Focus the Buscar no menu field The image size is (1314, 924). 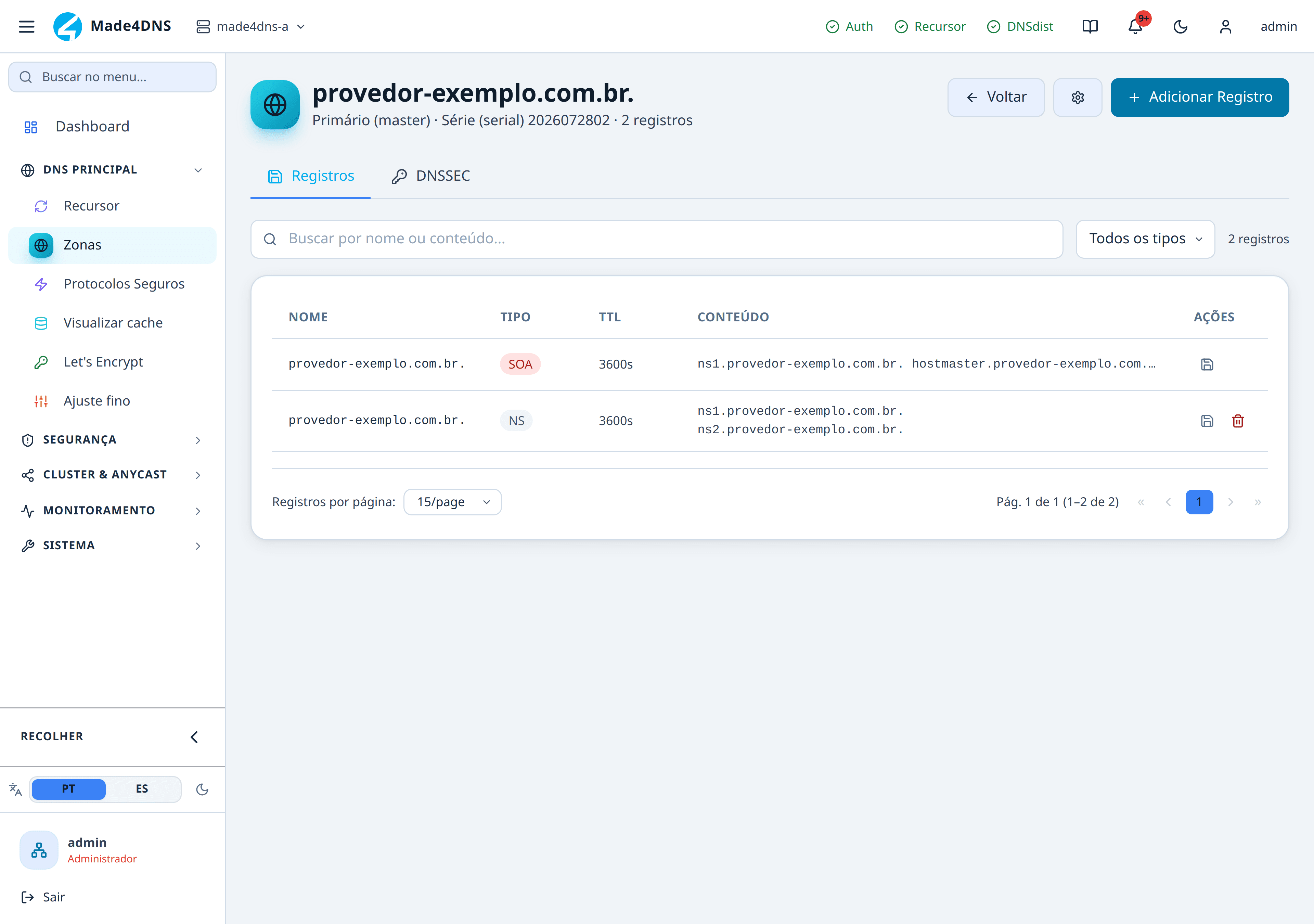pyautogui.click(x=112, y=77)
